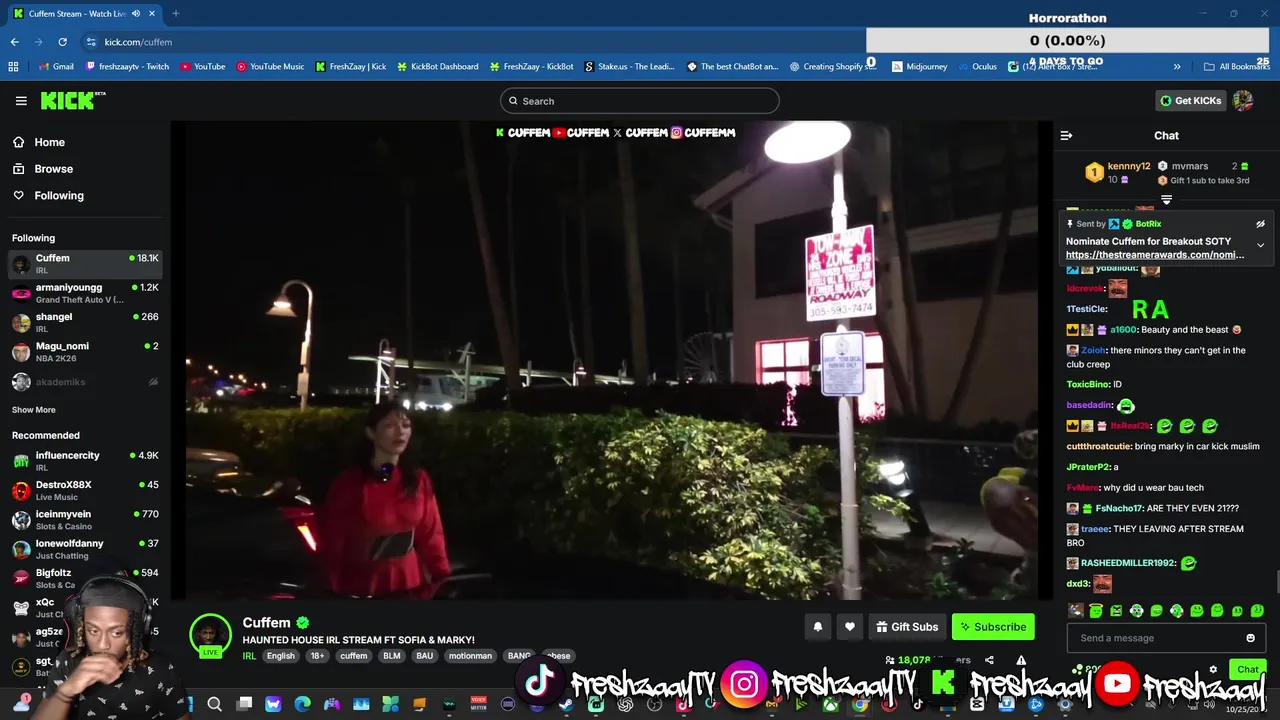Image resolution: width=1280 pixels, height=720 pixels.
Task: Open Magu_nomi's channel
Action: (85, 352)
